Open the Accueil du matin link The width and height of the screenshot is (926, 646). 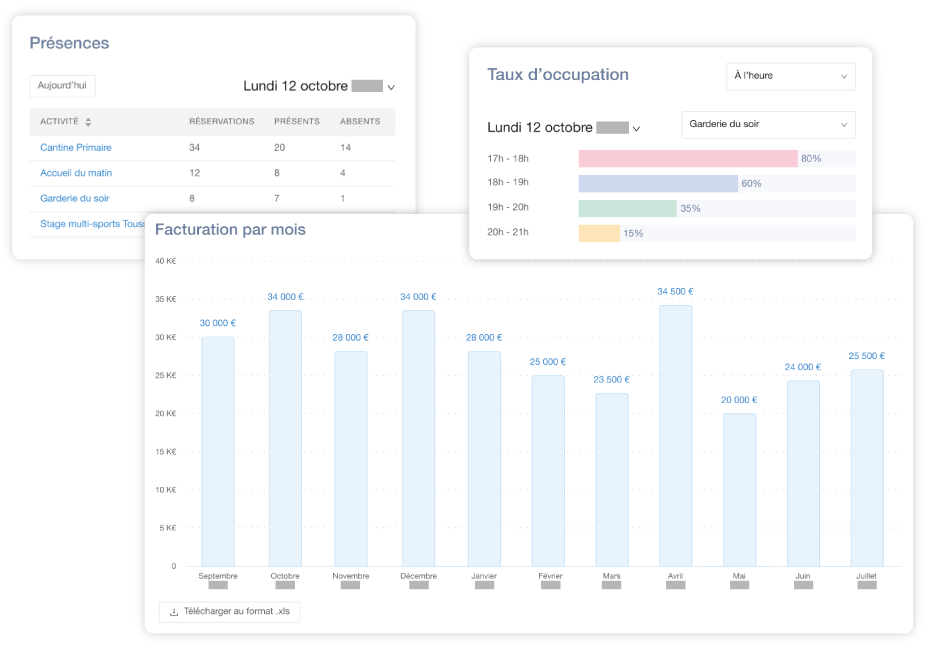click(76, 173)
